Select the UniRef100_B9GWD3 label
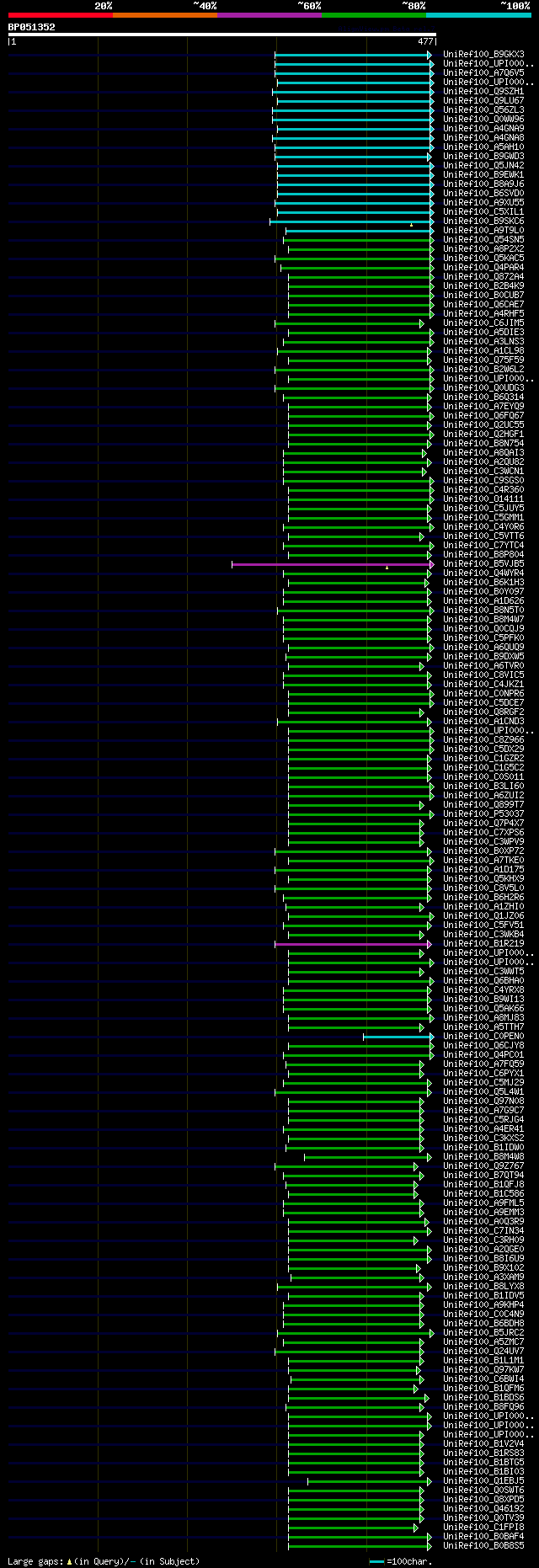The width and height of the screenshot is (539, 1568). 483,157
